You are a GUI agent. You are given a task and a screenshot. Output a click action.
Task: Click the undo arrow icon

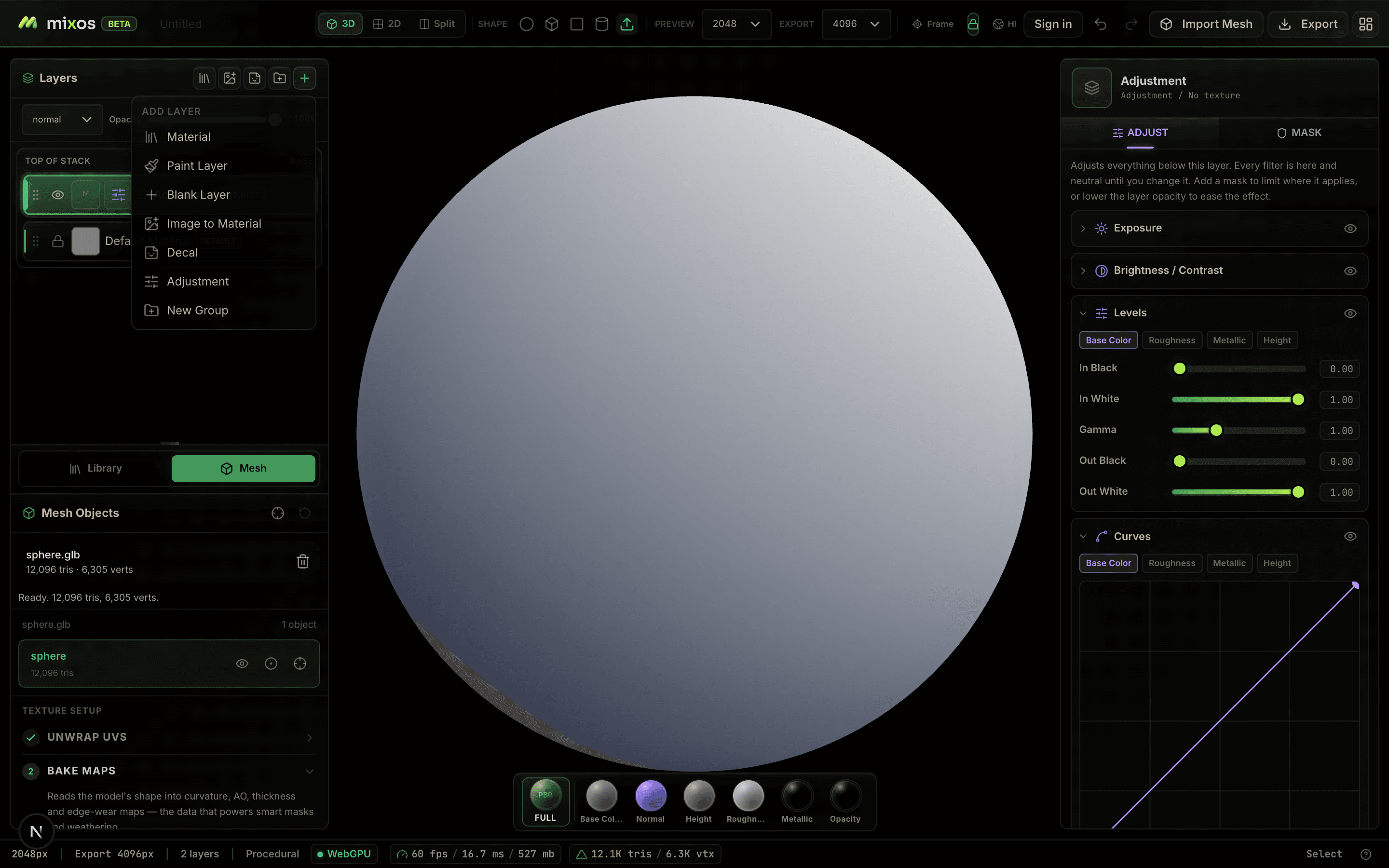tap(1100, 24)
